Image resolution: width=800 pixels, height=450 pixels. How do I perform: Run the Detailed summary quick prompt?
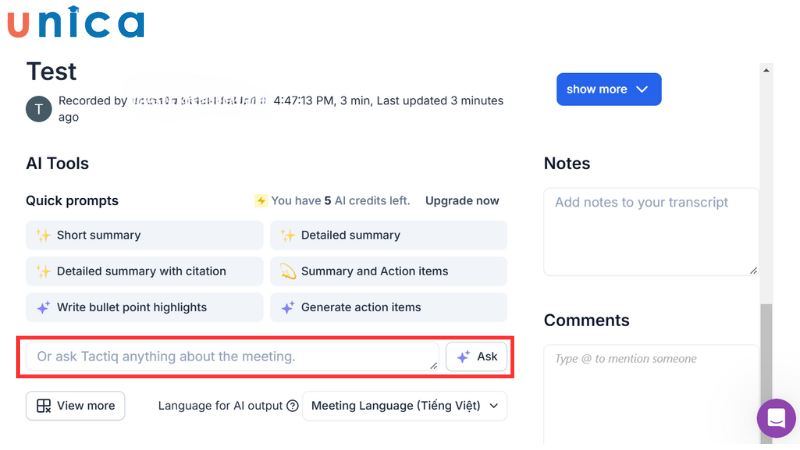[x=388, y=235]
